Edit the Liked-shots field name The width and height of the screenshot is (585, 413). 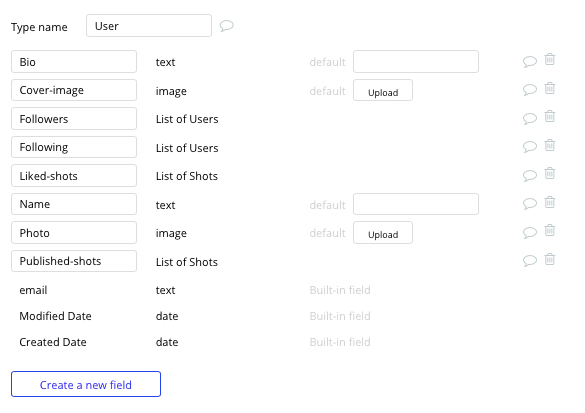coord(74,176)
